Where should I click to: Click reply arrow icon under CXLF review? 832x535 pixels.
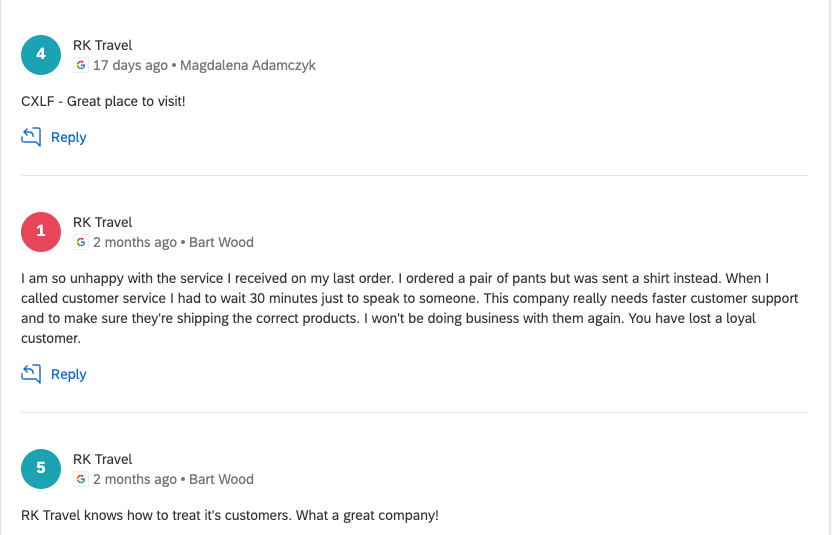[x=32, y=137]
